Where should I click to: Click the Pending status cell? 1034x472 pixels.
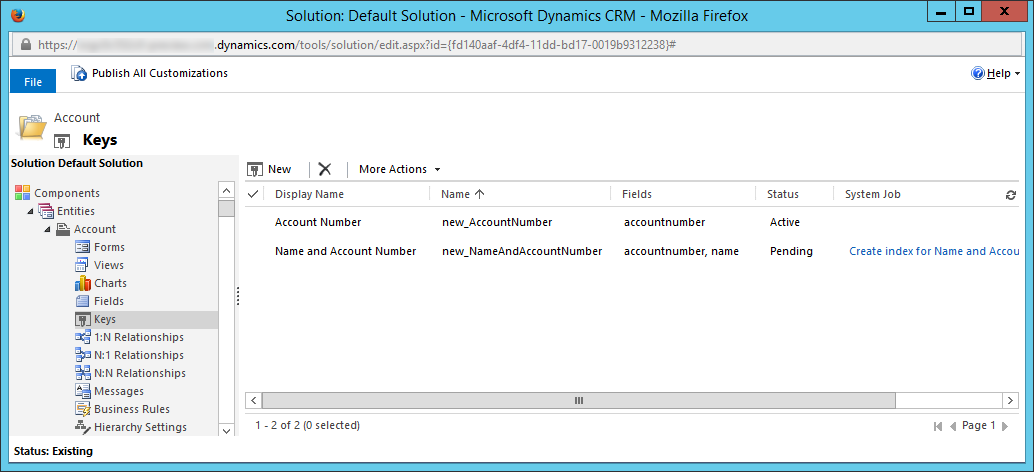click(791, 251)
